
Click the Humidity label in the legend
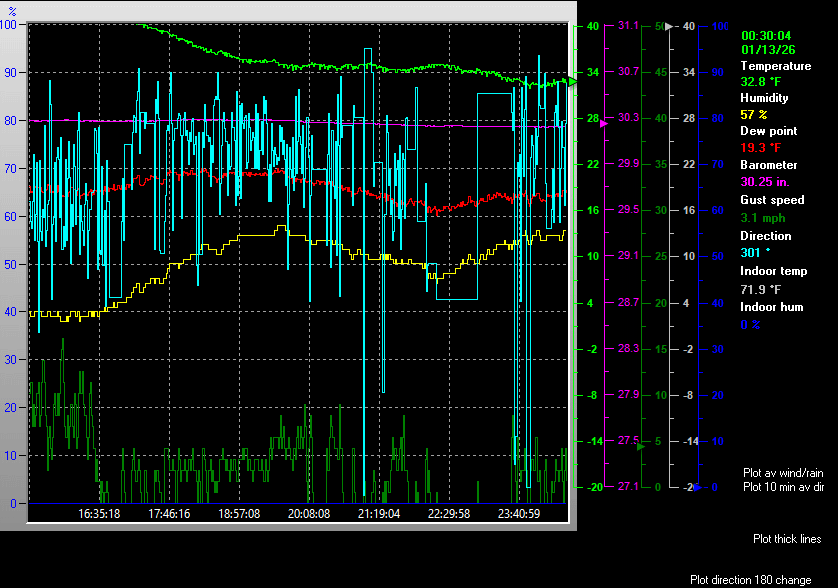coord(764,98)
